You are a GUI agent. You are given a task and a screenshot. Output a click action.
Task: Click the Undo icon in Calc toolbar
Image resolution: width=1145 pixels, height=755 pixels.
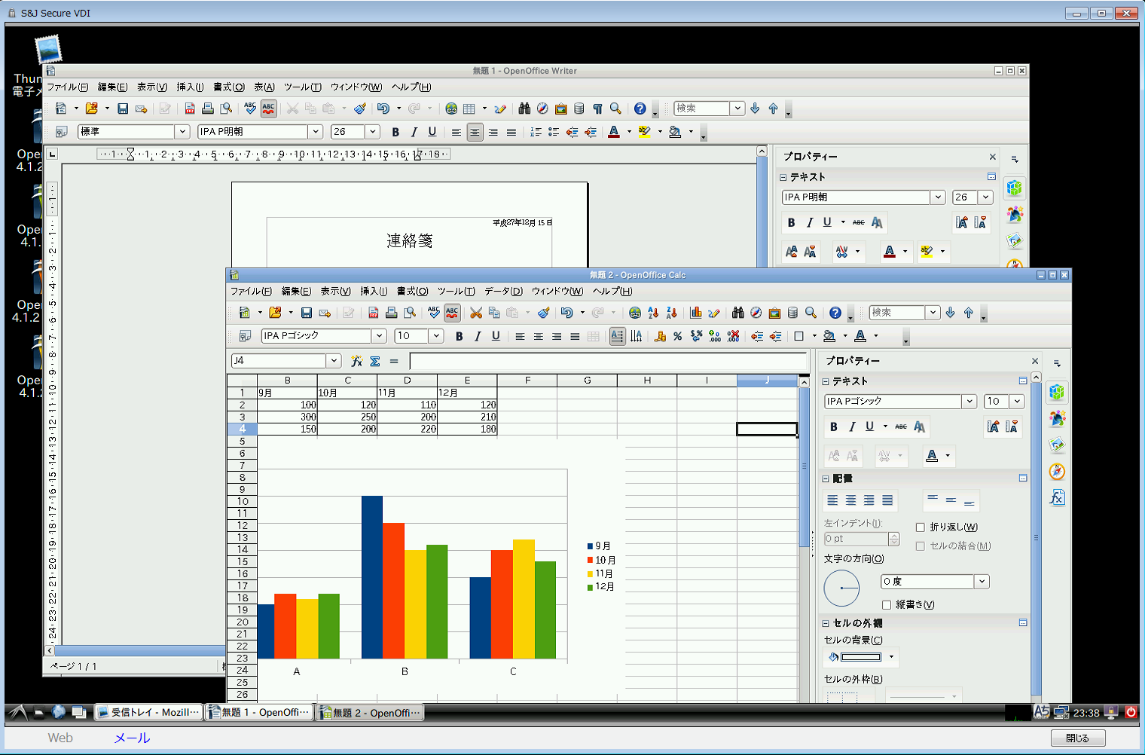567,313
